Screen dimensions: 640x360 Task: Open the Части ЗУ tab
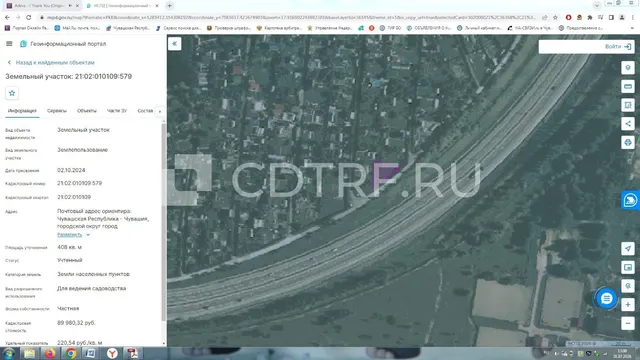tap(117, 111)
